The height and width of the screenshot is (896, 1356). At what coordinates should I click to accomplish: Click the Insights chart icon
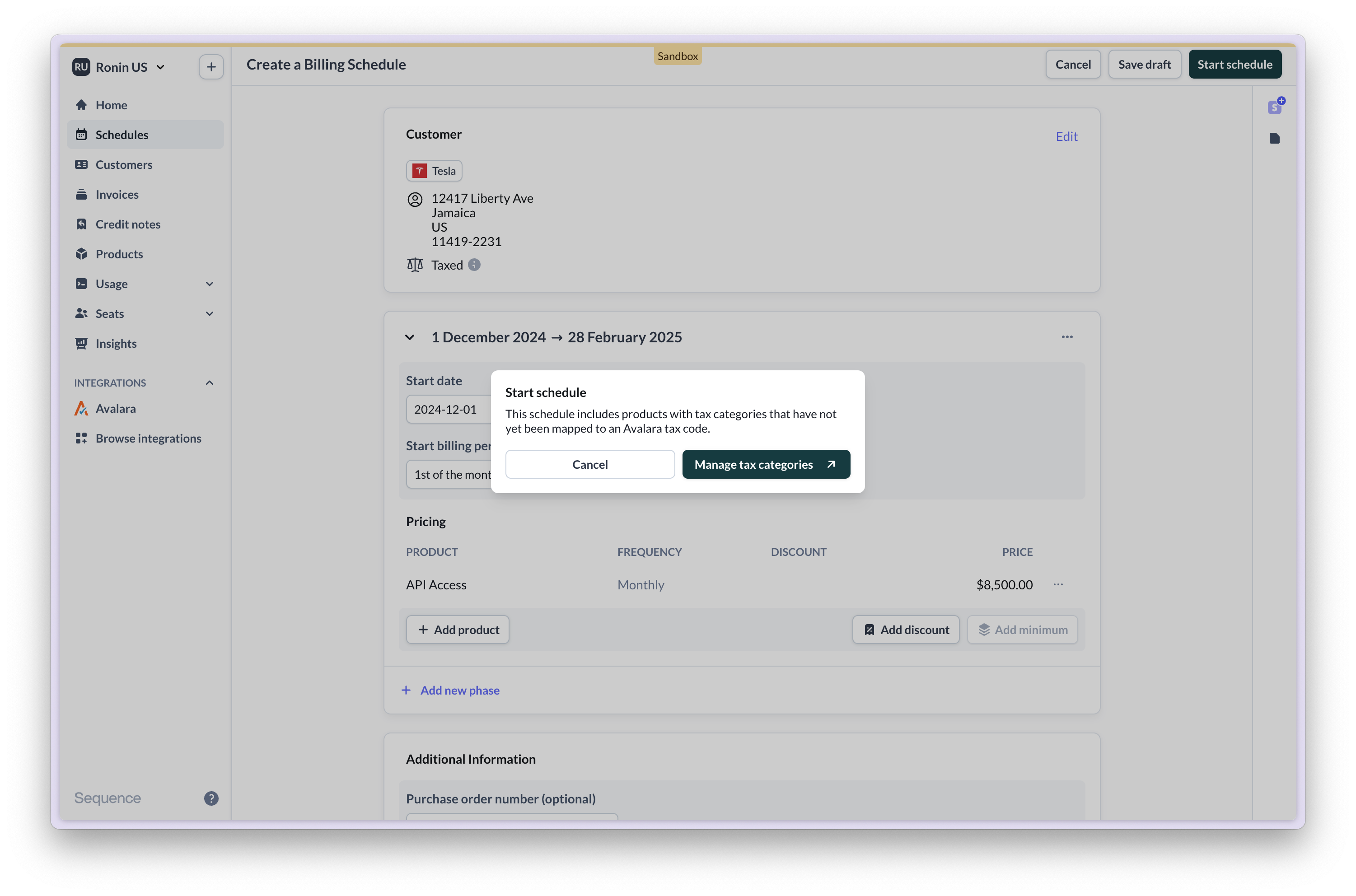(x=81, y=343)
